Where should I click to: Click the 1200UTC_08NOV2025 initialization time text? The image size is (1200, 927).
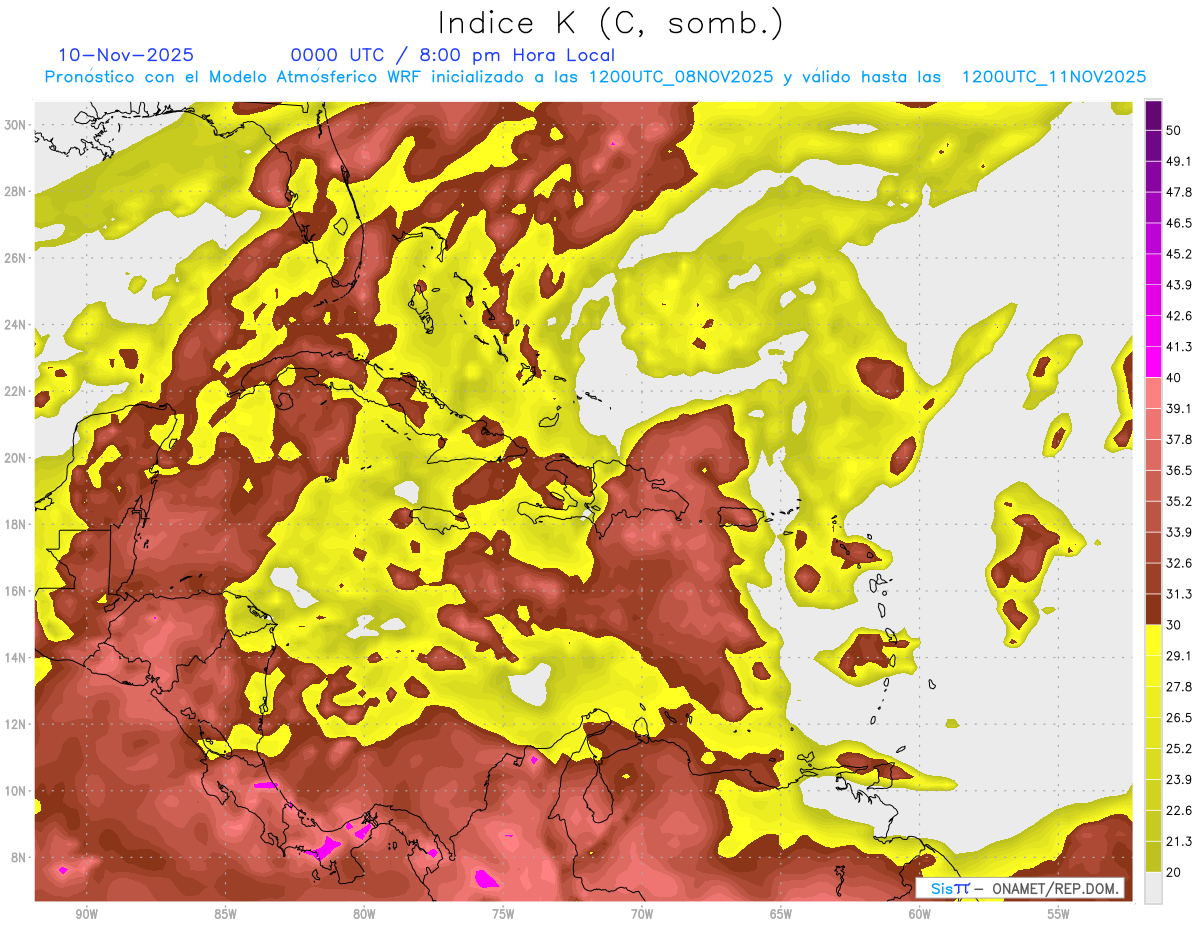click(680, 77)
